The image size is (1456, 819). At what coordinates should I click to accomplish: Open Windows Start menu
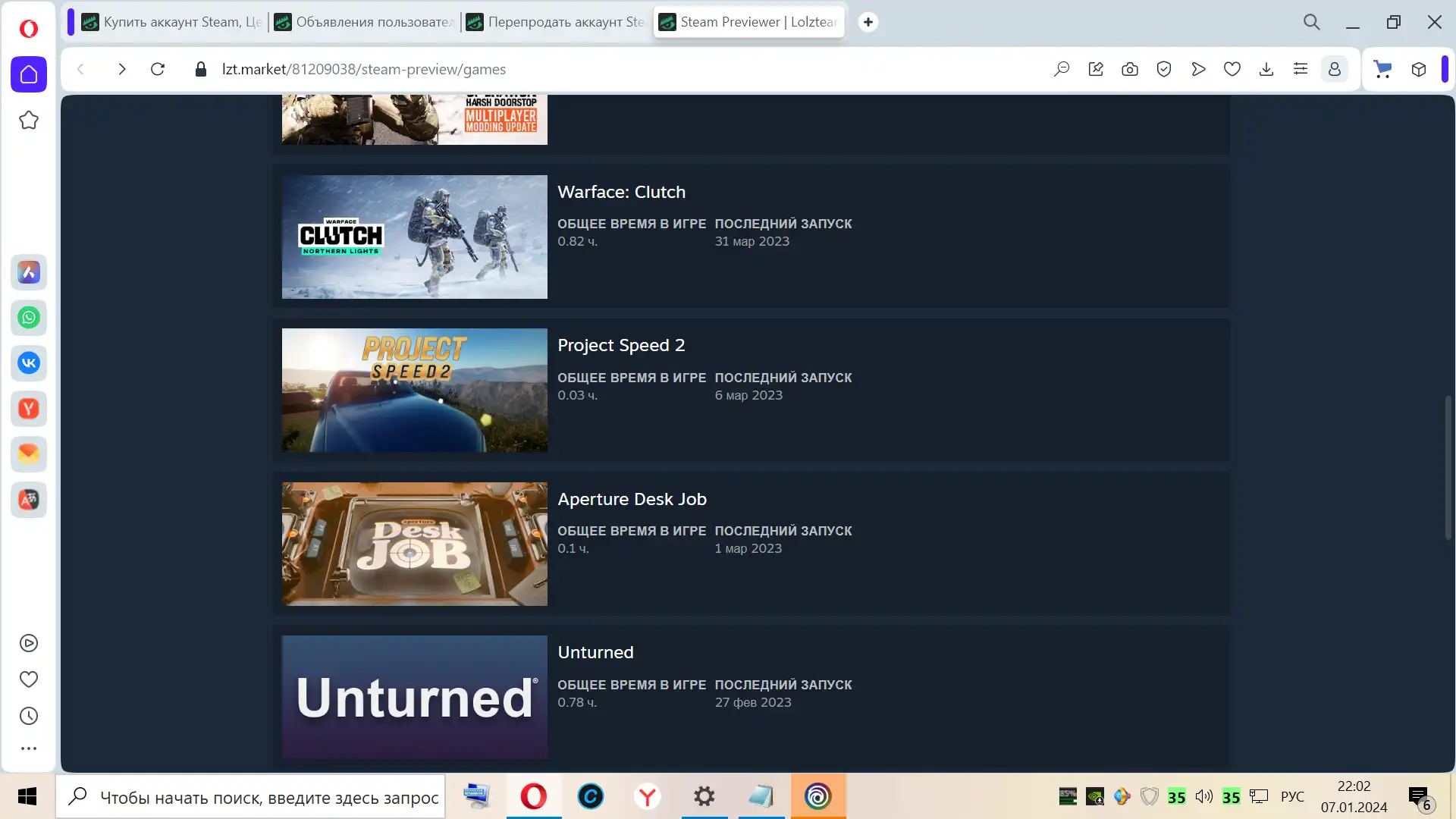pyautogui.click(x=27, y=796)
